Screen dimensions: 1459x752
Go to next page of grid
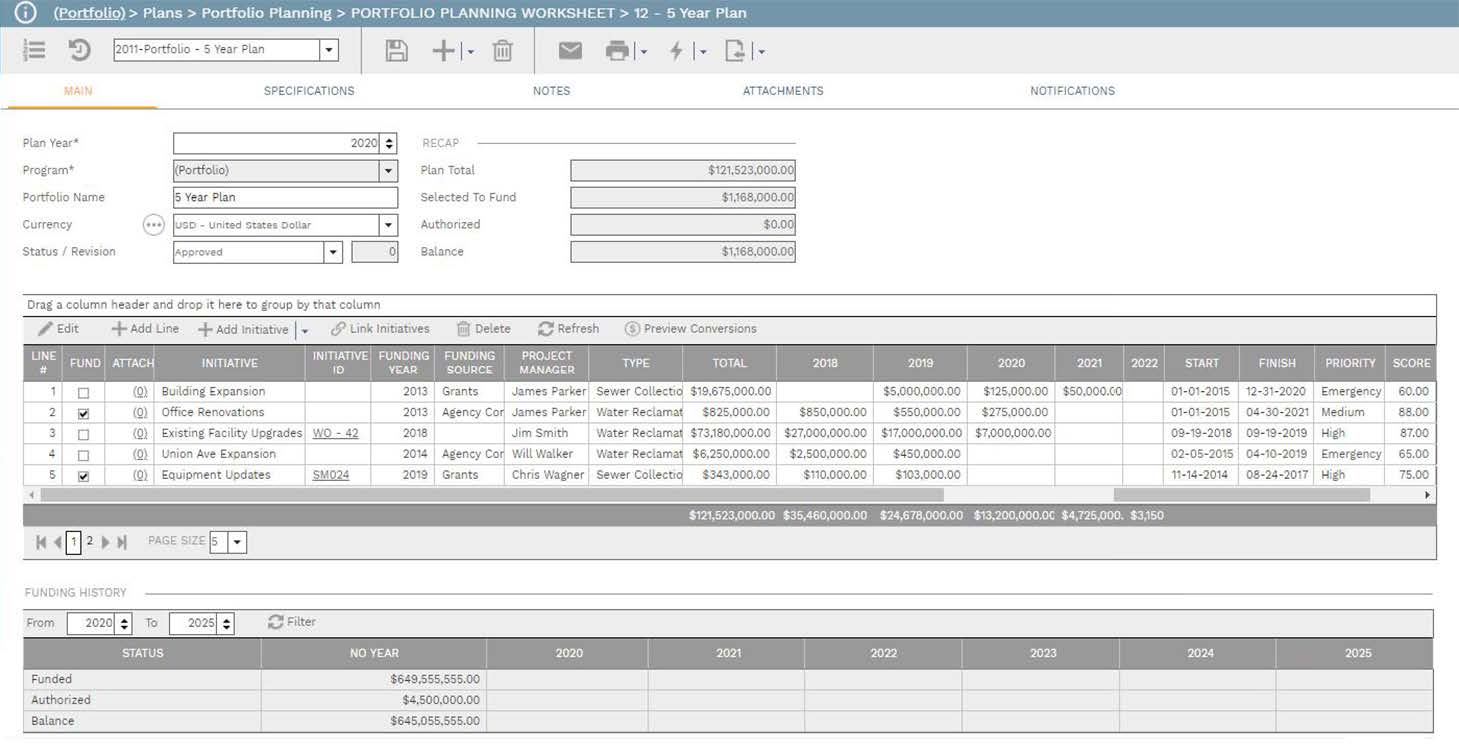[x=106, y=542]
